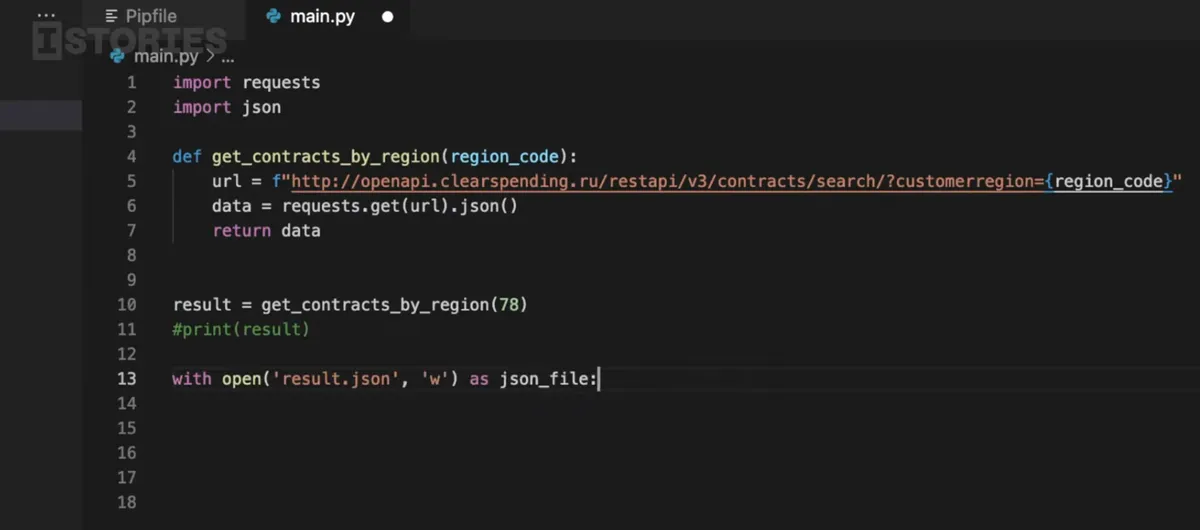Image resolution: width=1200 pixels, height=530 pixels.
Task: Click line number 1 in gutter
Action: [x=131, y=82]
